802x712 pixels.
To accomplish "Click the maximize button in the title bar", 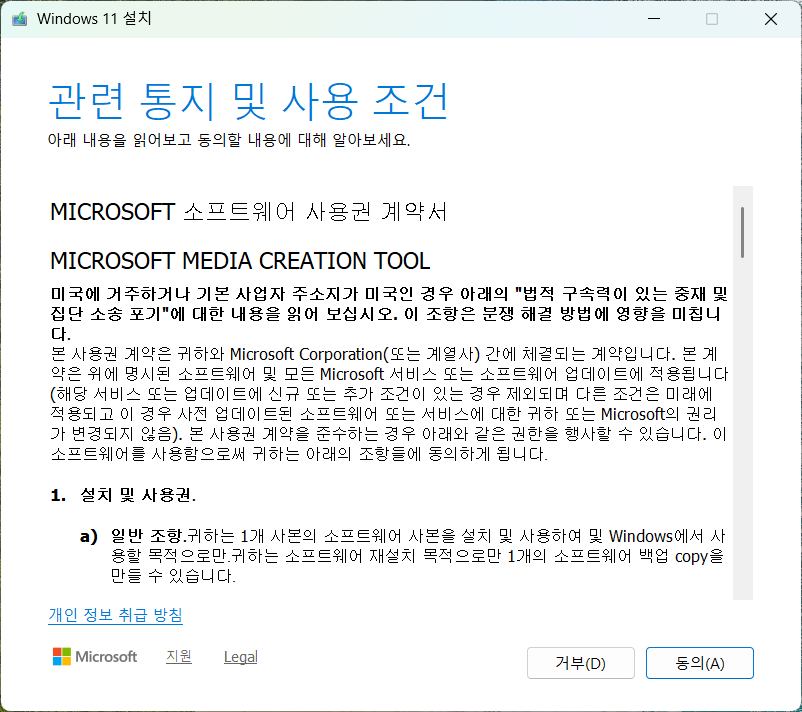I will point(712,19).
